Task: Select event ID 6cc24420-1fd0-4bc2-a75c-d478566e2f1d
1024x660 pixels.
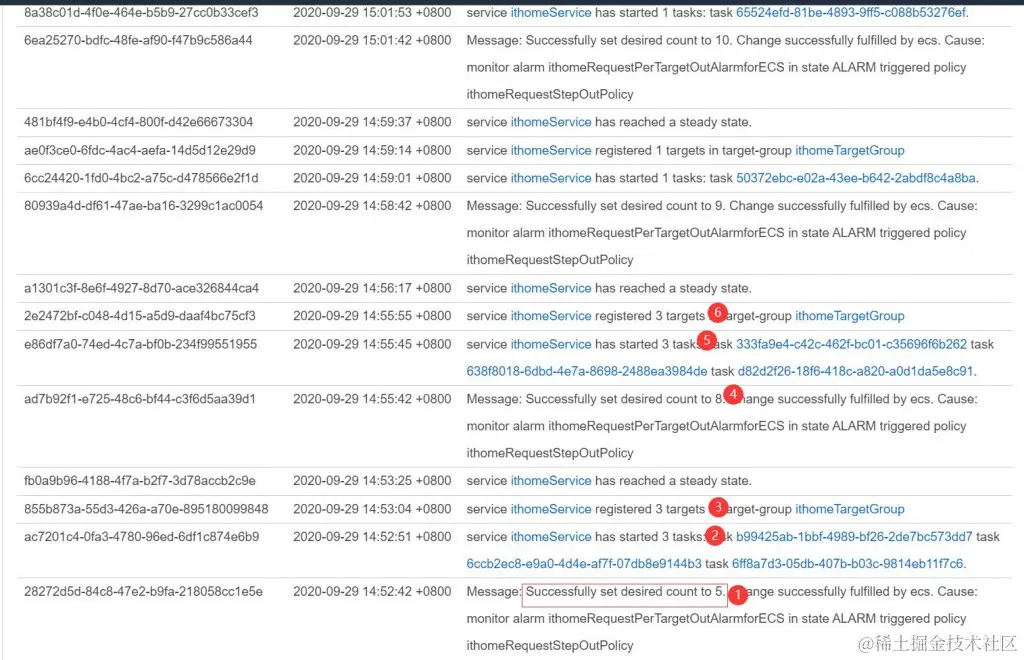Action: coord(141,178)
